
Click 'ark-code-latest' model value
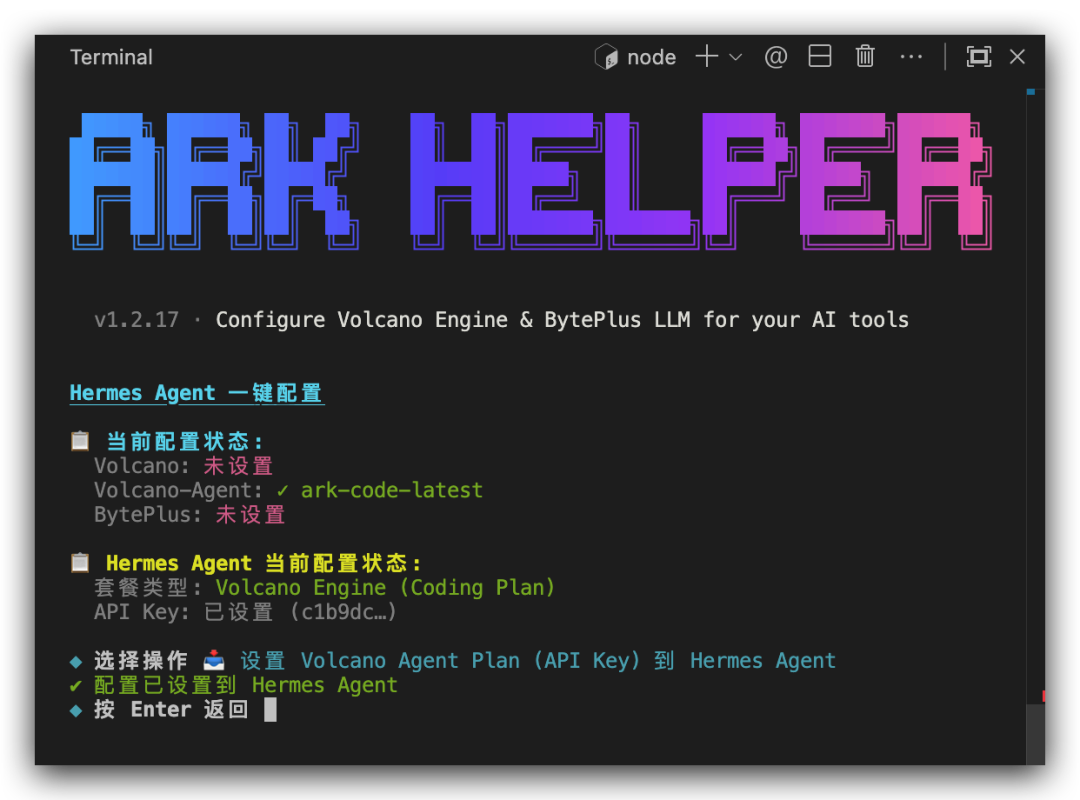pos(391,490)
